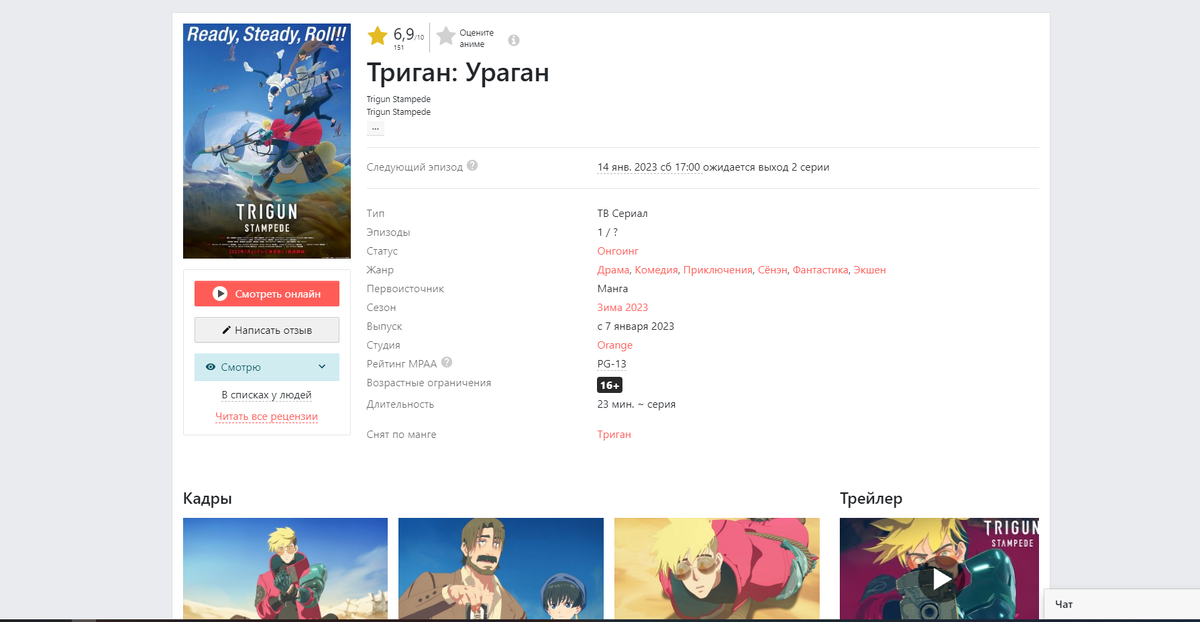Click the Смотреть онлайн button
The image size is (1200, 622).
[267, 294]
